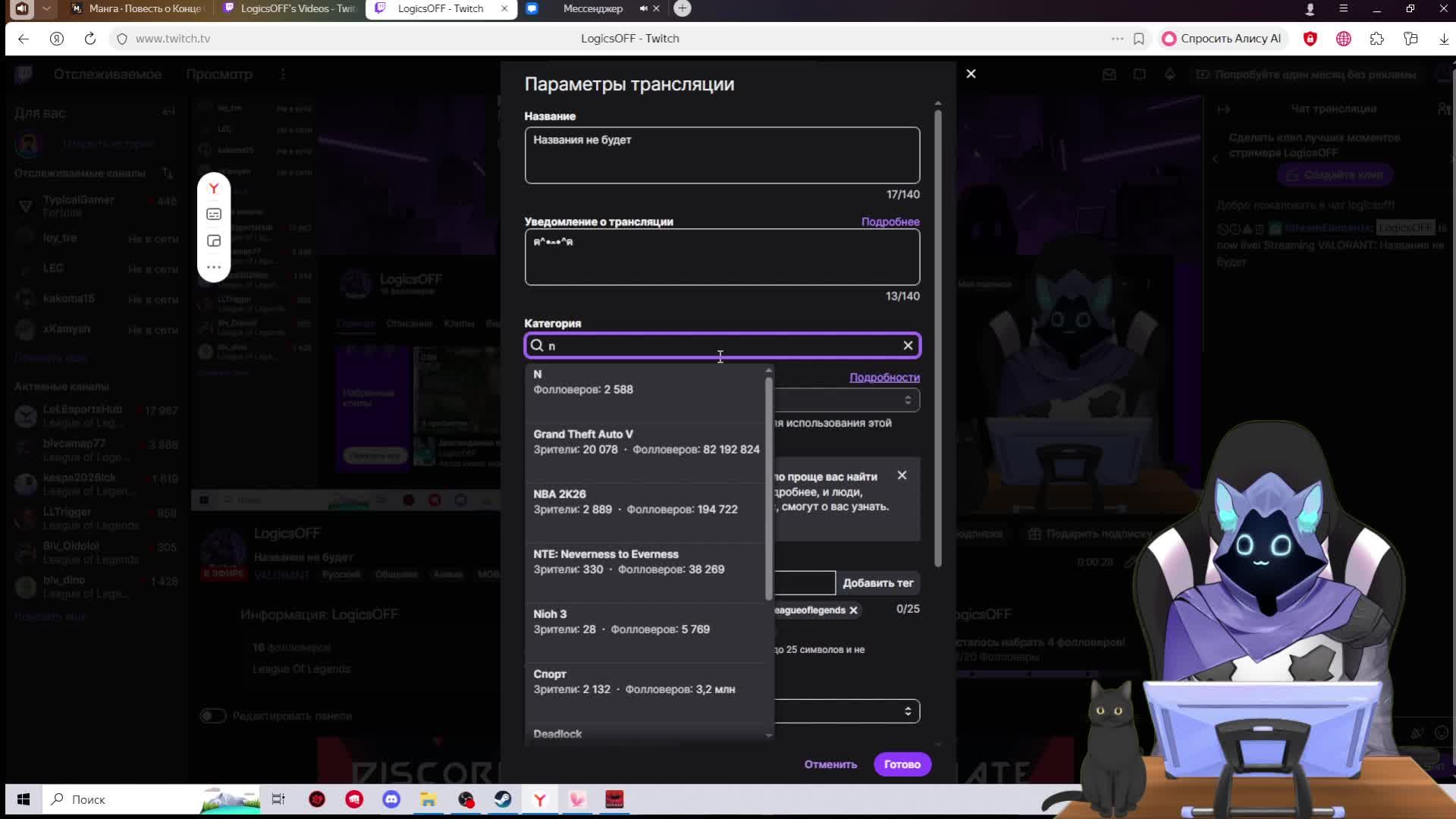Click the Yandex Y icon in the floating sidebar
This screenshot has width=1456, height=819.
click(x=214, y=188)
